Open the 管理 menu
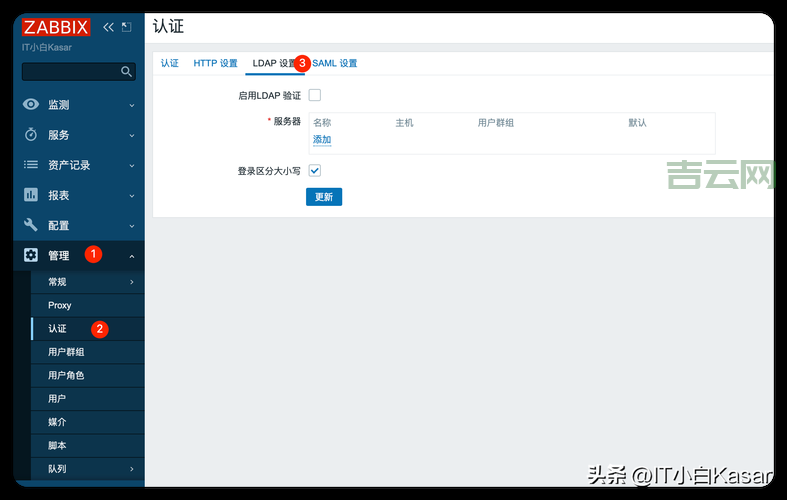 (x=79, y=256)
